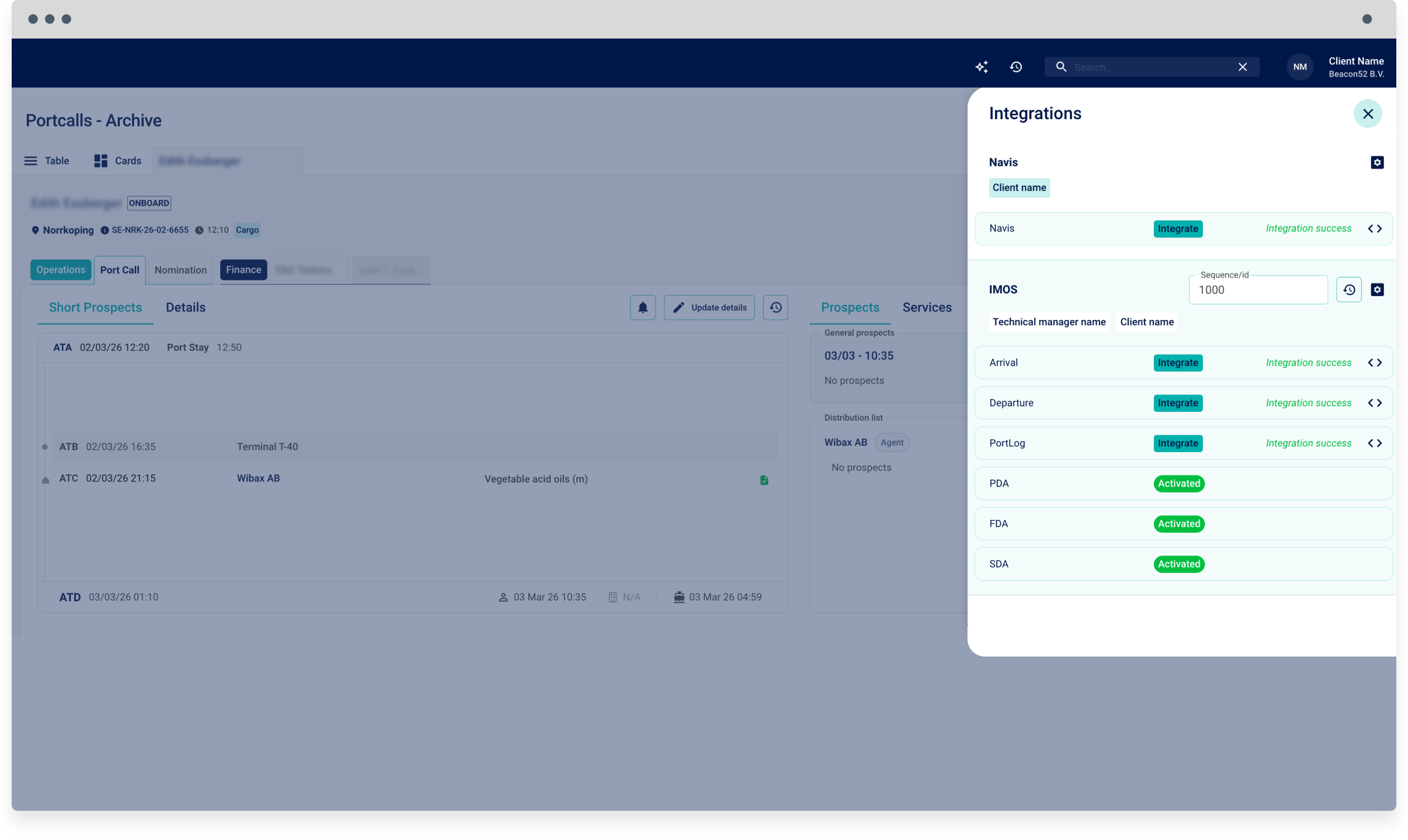Click the Sequence/id input field

(1258, 290)
